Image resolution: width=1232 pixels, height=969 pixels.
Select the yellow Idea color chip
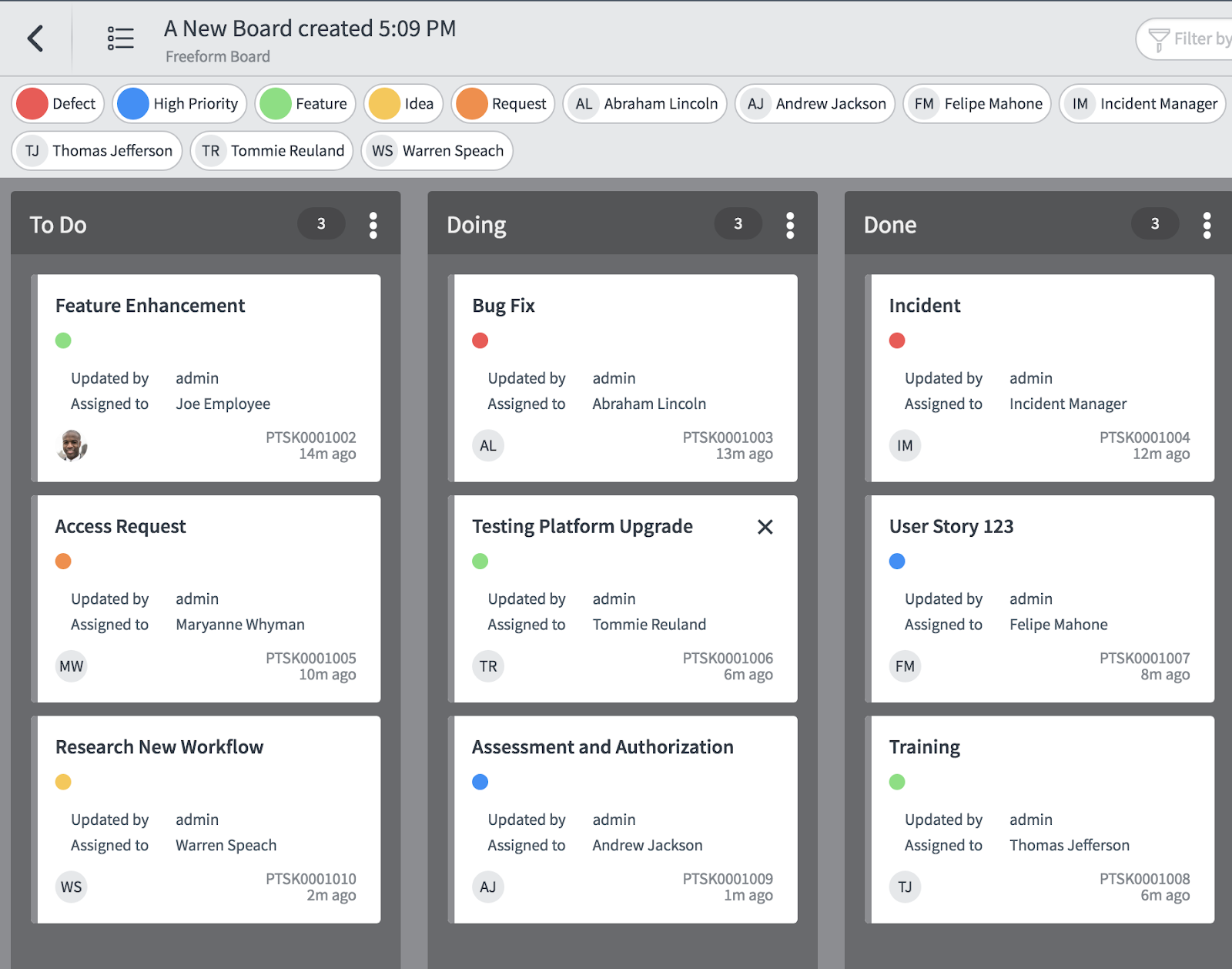click(x=383, y=104)
